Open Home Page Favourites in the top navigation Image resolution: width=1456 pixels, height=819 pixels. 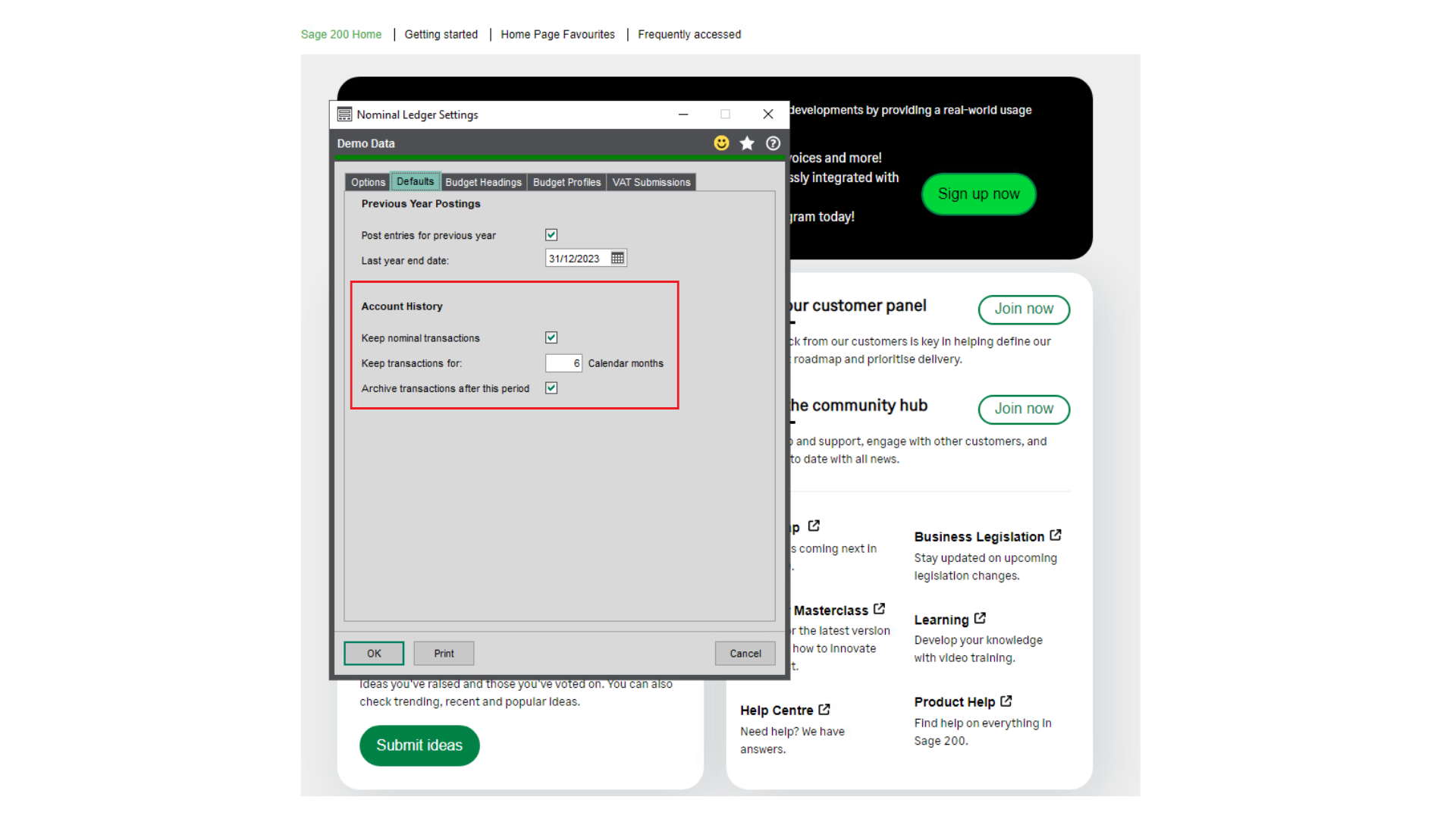[x=557, y=34]
